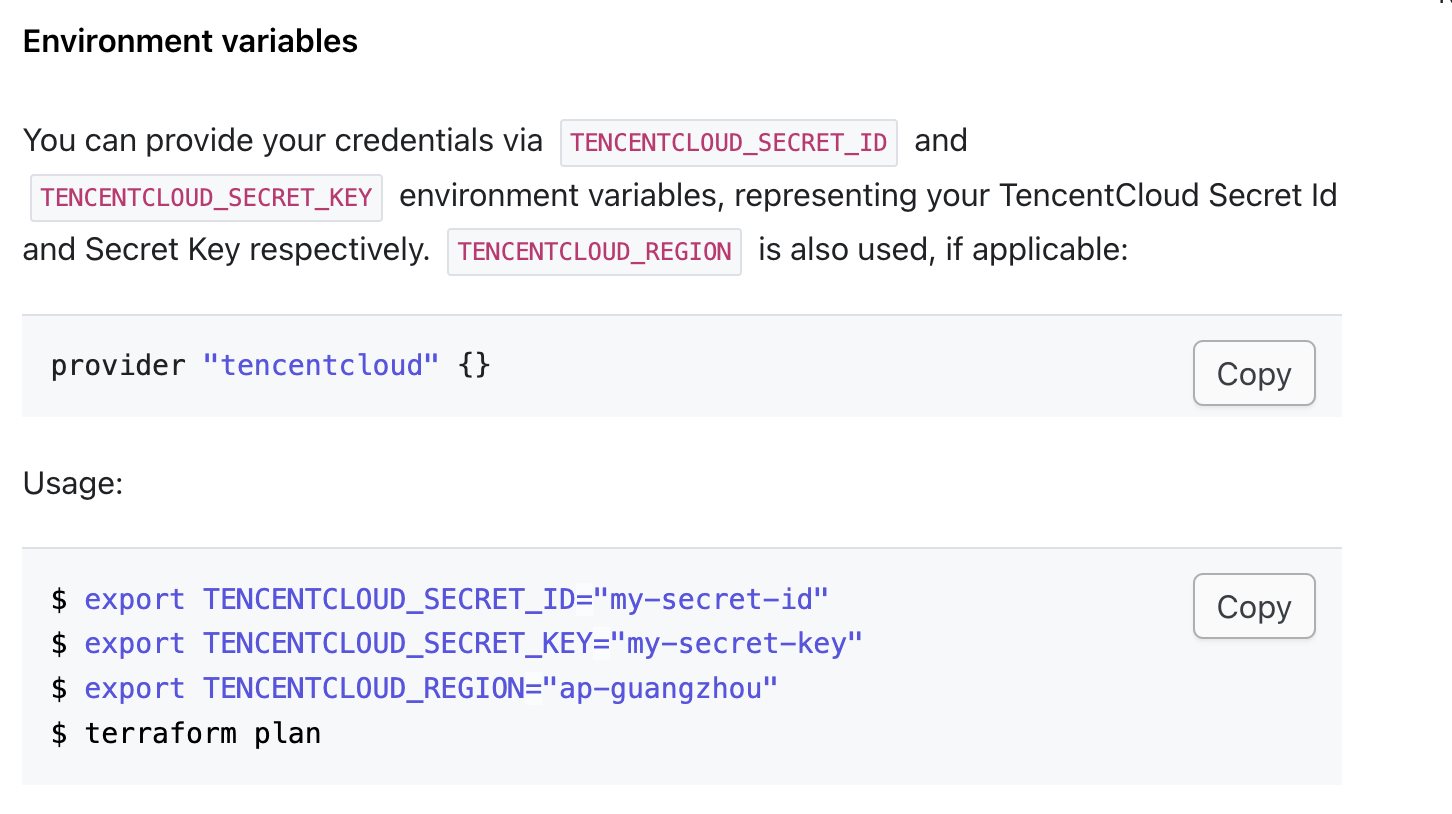The image size is (1452, 814).
Task: Click the empty braces after "tencentcloud"
Action: coord(474,365)
